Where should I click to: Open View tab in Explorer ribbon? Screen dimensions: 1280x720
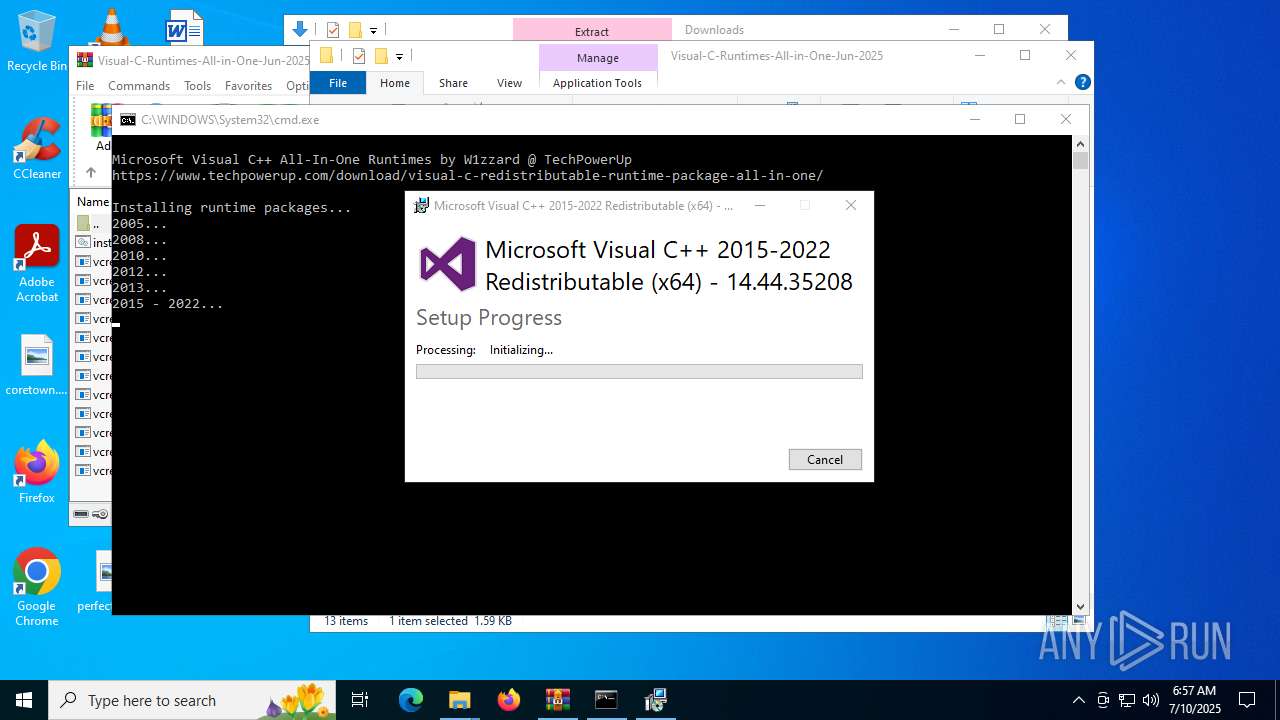coord(509,83)
